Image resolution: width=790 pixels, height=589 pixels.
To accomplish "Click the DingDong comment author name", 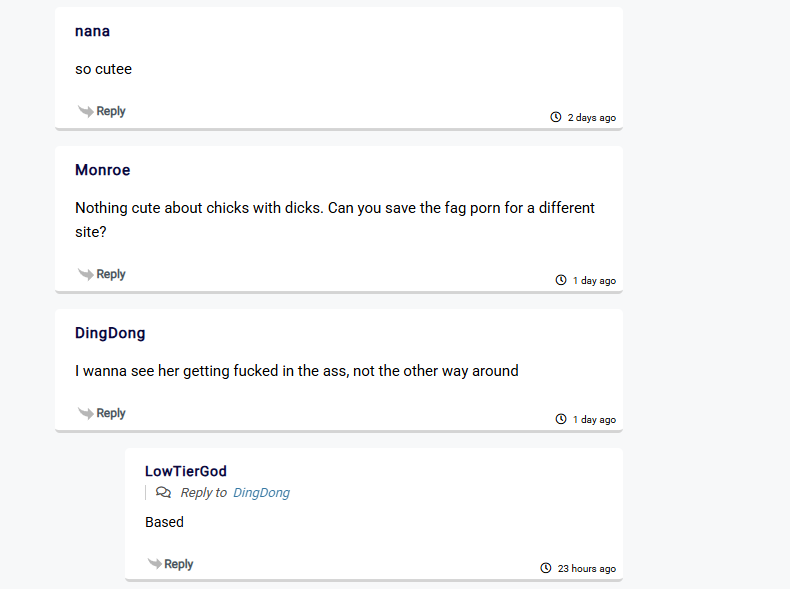I will pyautogui.click(x=110, y=333).
